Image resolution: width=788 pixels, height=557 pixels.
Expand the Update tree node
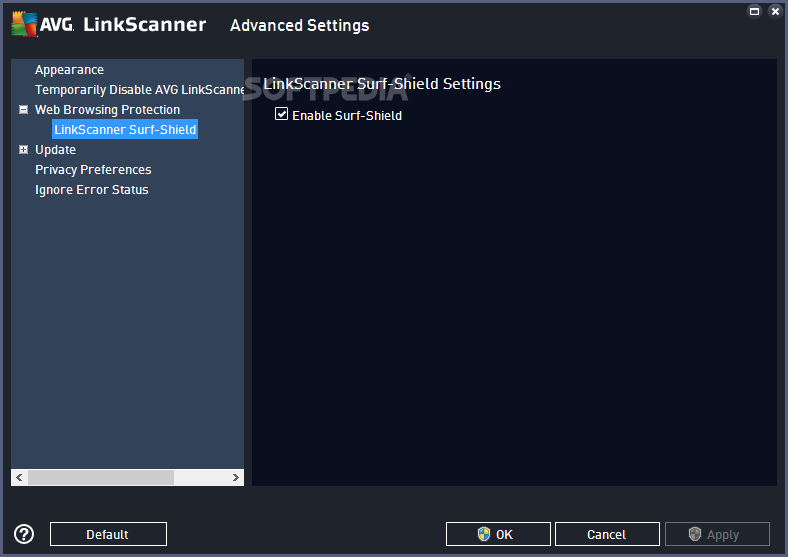[x=23, y=150]
